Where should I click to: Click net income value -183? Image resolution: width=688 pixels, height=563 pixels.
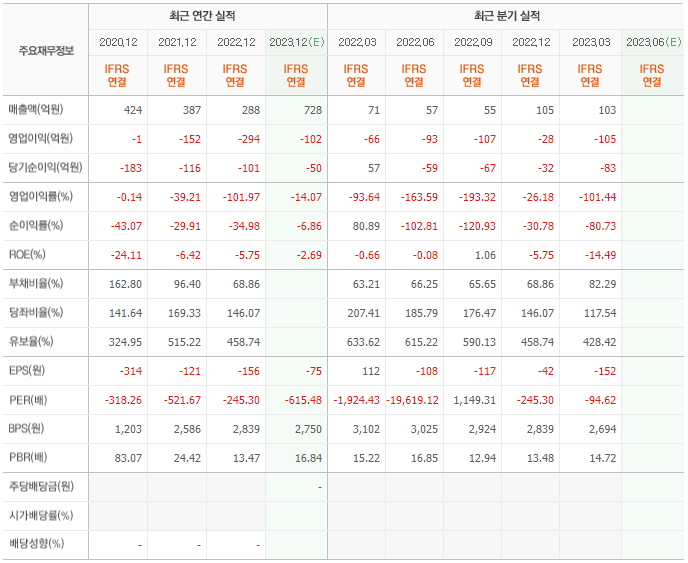(131, 168)
